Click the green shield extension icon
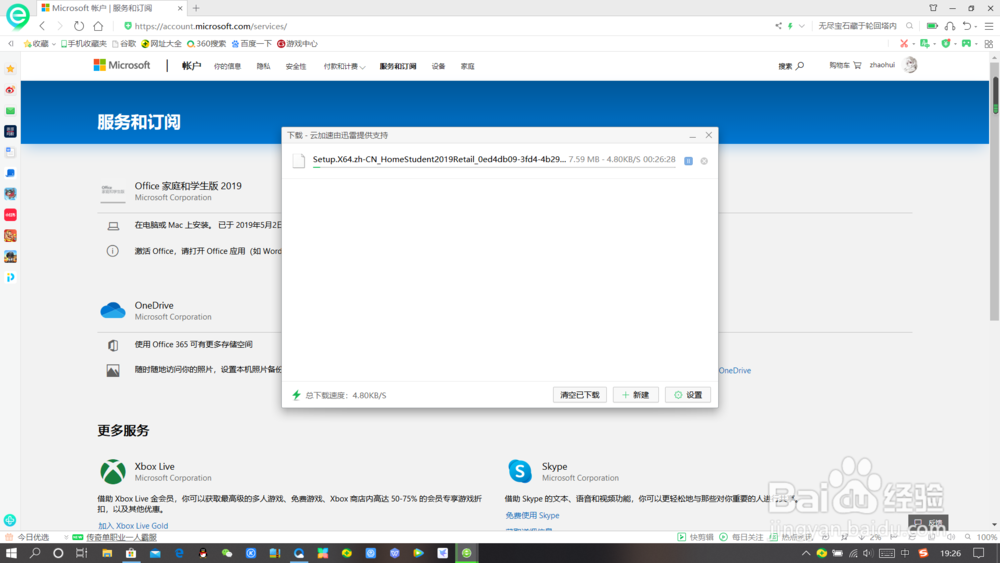The height and width of the screenshot is (563, 1000). 946,43
